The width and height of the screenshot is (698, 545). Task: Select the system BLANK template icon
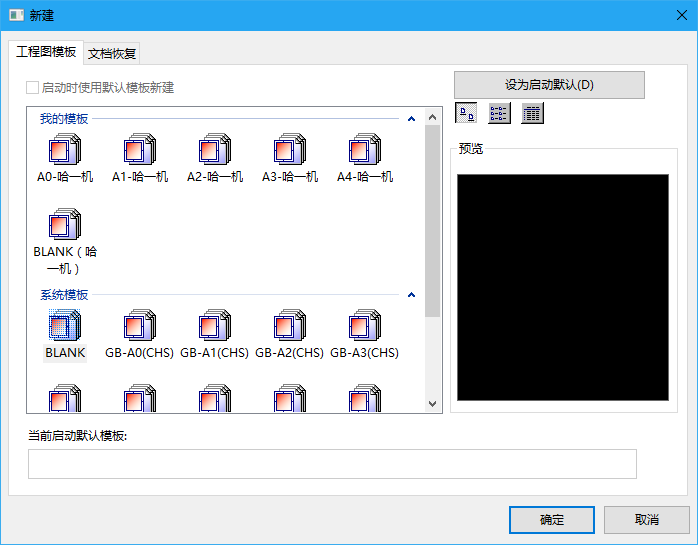click(x=65, y=325)
